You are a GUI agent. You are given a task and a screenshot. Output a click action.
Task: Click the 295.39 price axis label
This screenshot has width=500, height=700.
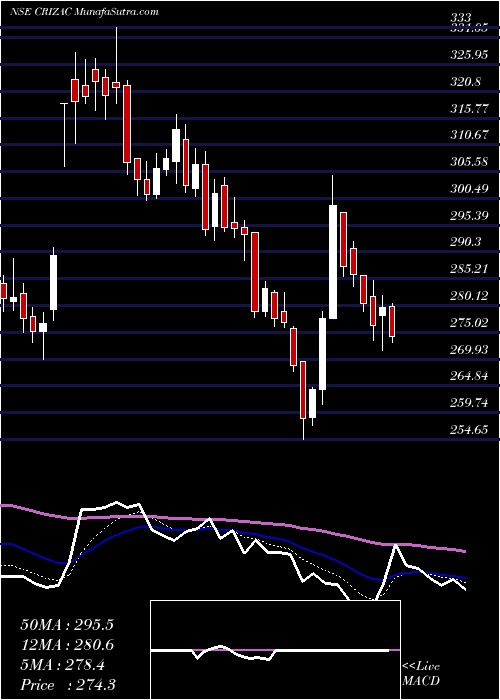tap(469, 216)
